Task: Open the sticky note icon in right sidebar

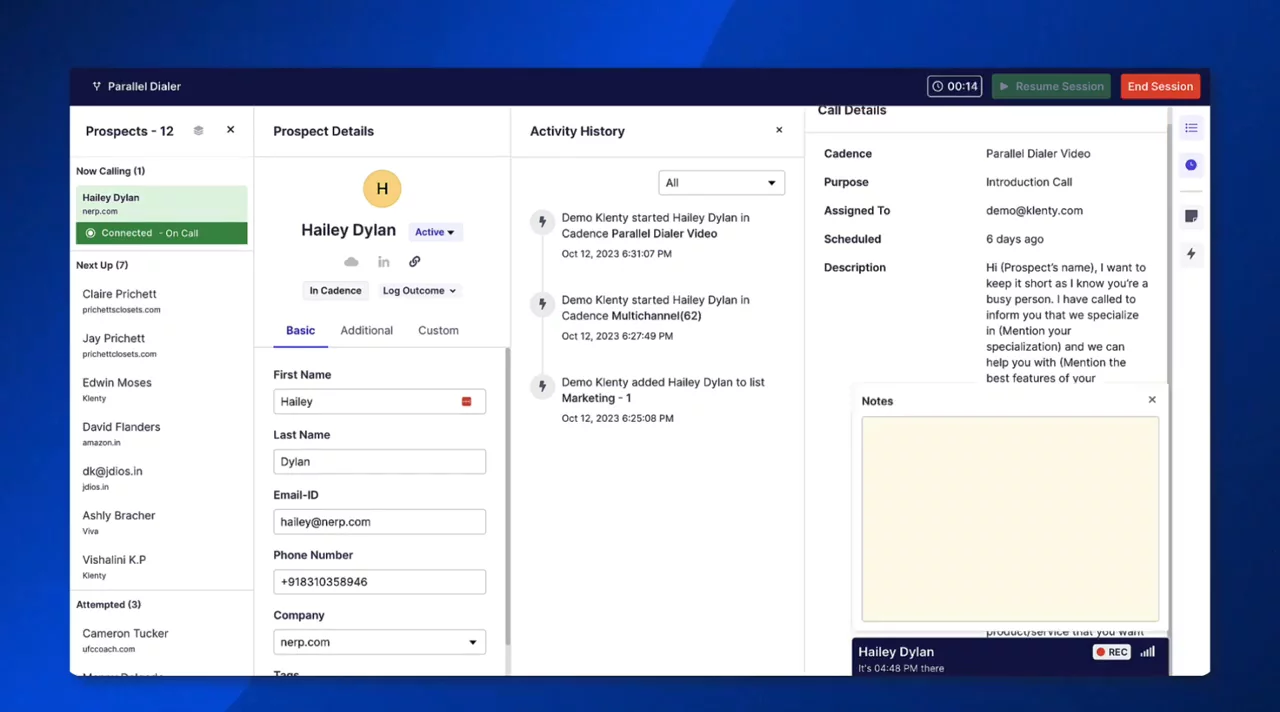Action: (1191, 216)
